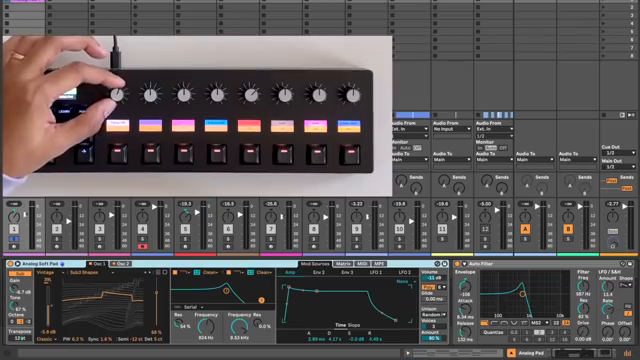Screen dimensions: 640x360
Task: Open the MPE tab
Action: point(379,264)
